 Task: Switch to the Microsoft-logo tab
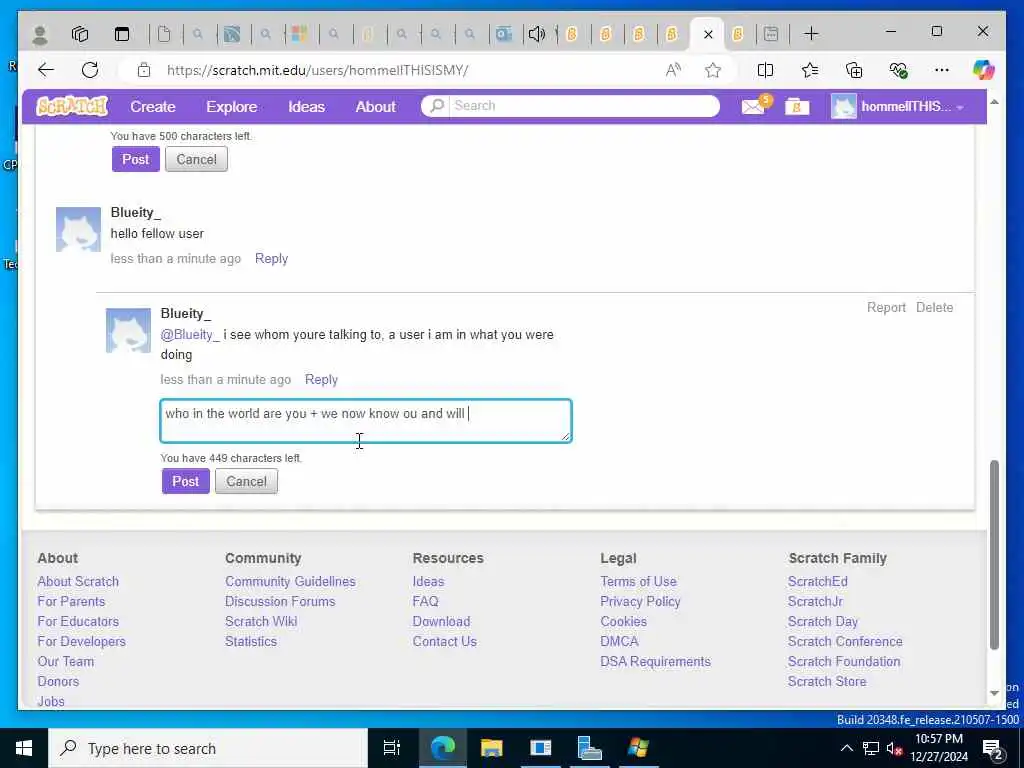tap(300, 34)
